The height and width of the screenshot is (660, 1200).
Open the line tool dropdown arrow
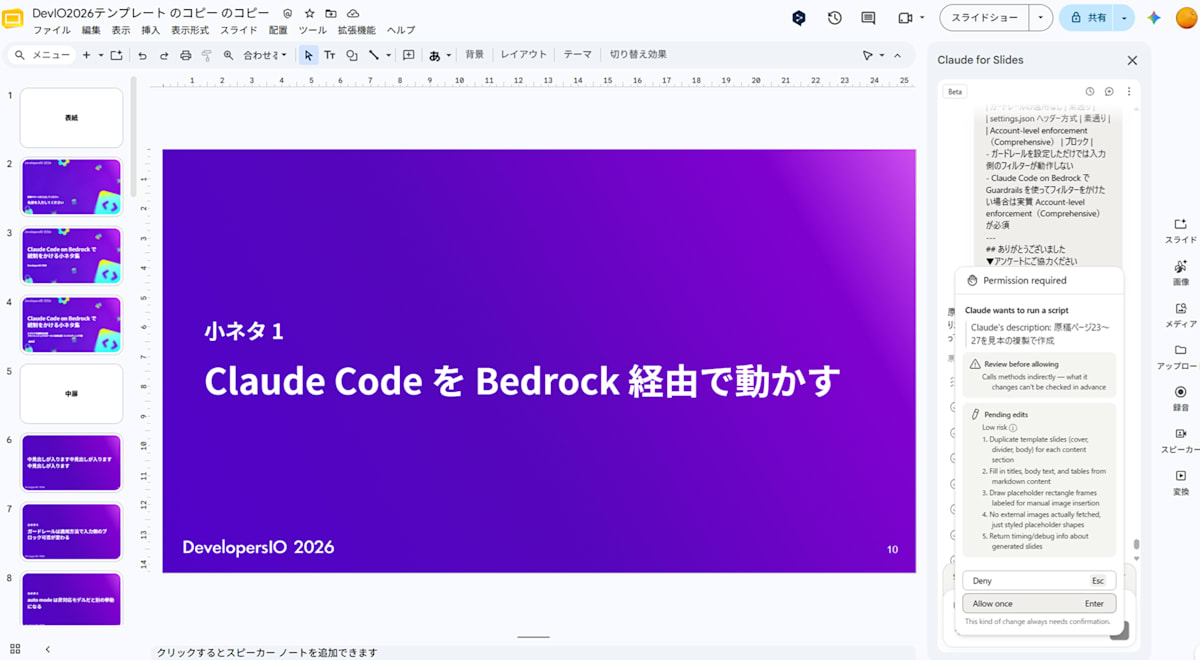[x=388, y=55]
